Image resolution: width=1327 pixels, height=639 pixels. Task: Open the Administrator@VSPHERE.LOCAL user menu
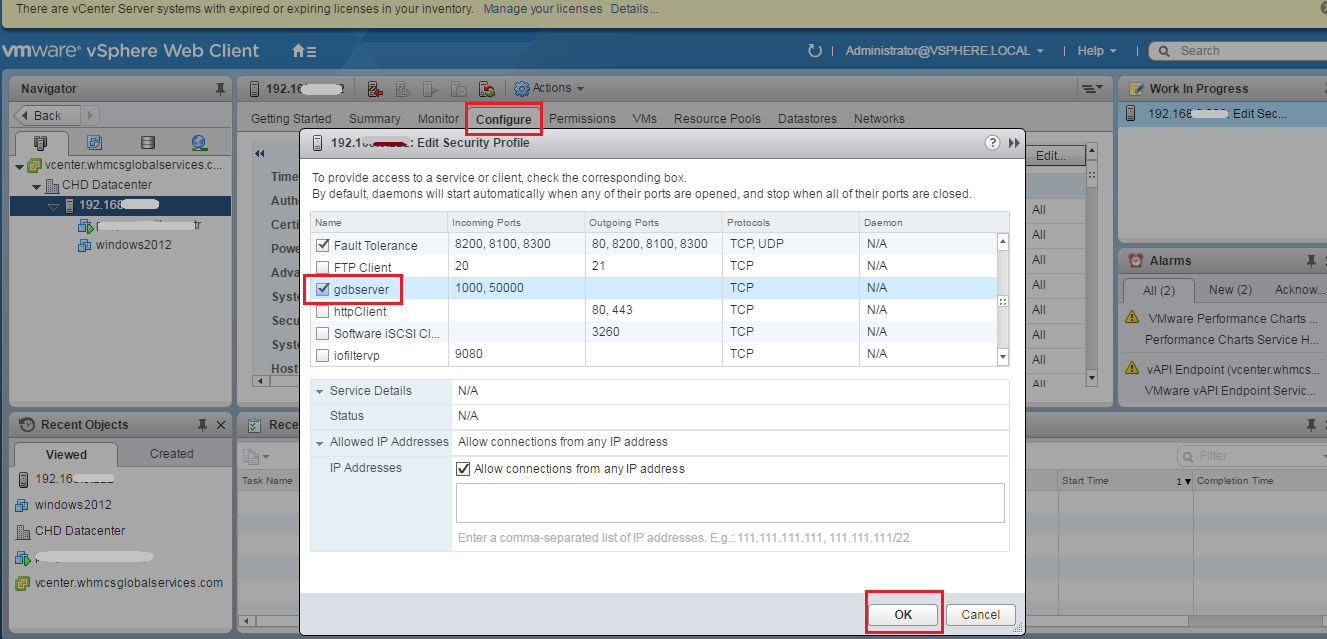[944, 51]
